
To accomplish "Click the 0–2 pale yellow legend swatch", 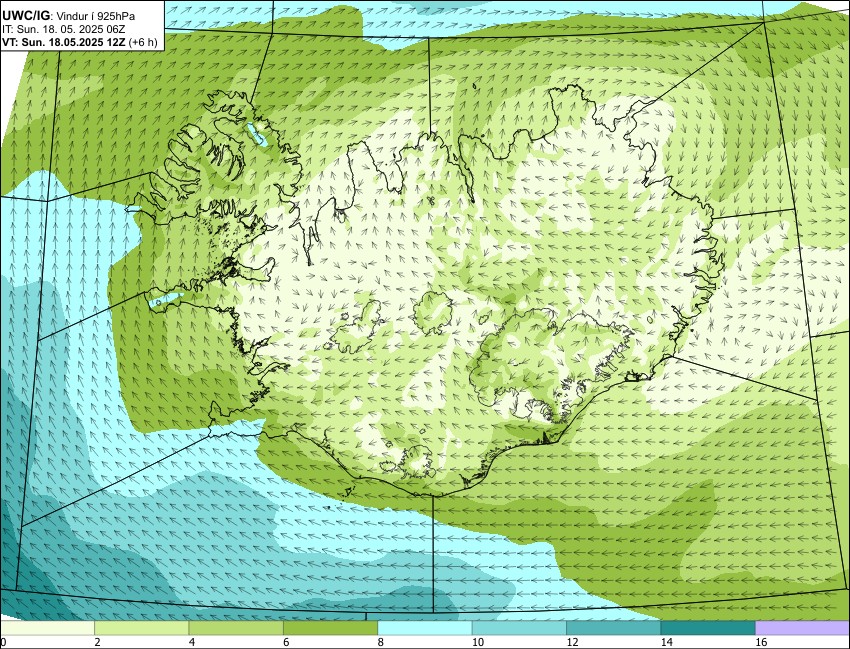I will pyautogui.click(x=47, y=628).
